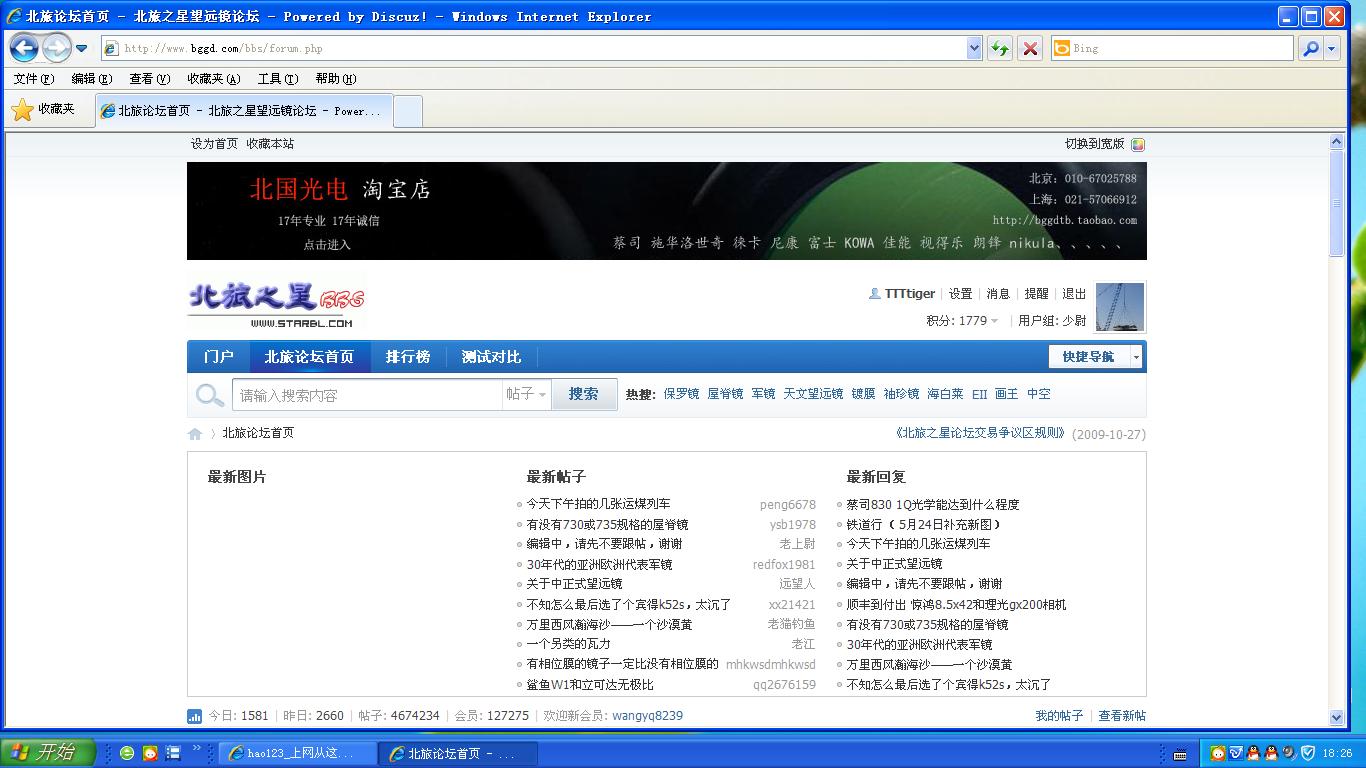Click the user icon beside TTTtiger
The height and width of the screenshot is (768, 1366).
(875, 294)
